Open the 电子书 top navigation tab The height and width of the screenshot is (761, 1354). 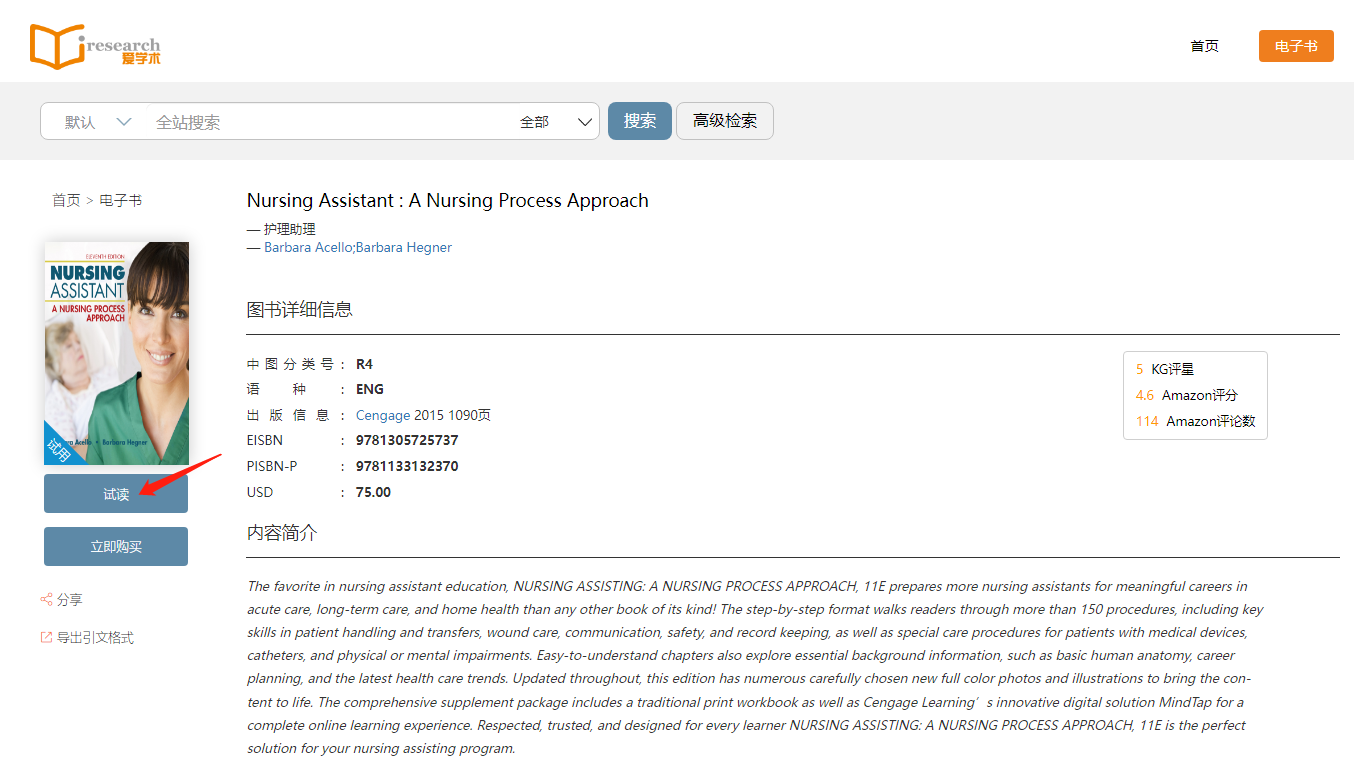(x=1295, y=46)
